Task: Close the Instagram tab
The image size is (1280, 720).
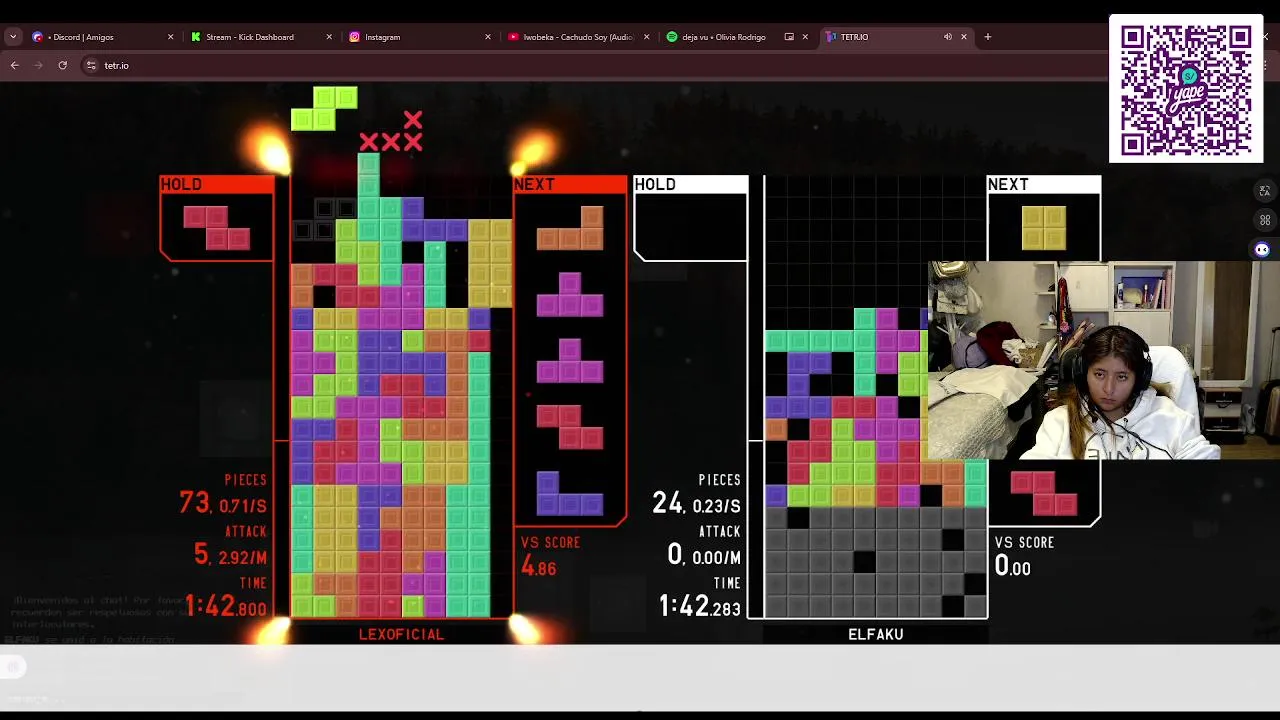Action: pos(488,37)
